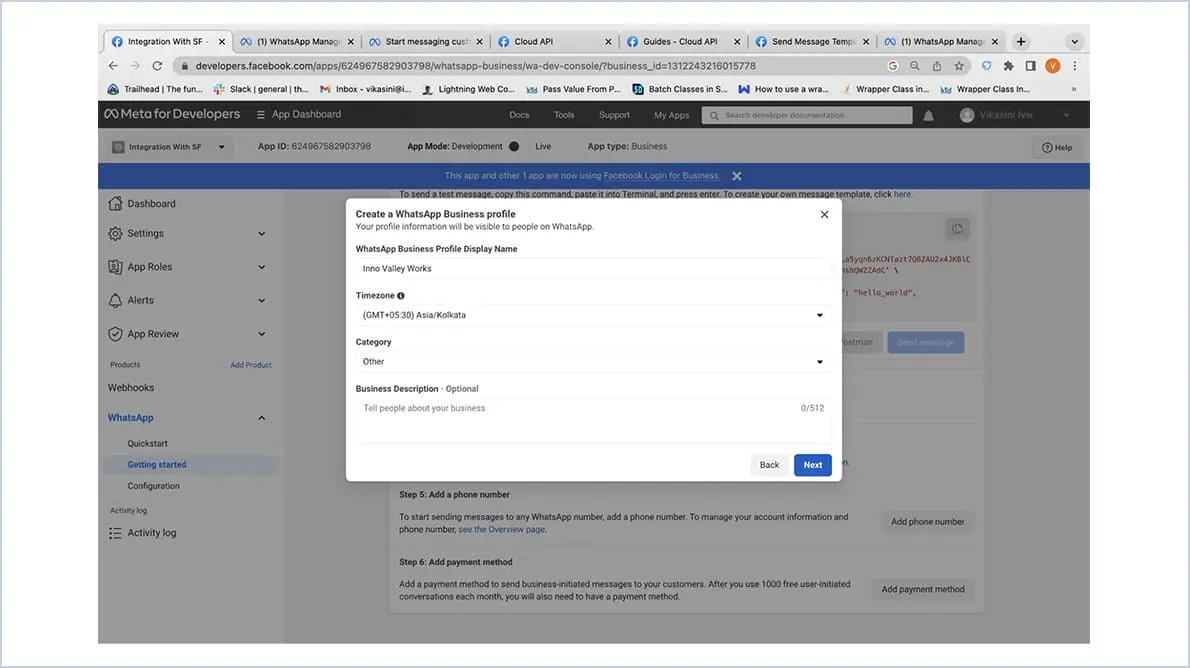Expand the App Review section

tap(262, 334)
